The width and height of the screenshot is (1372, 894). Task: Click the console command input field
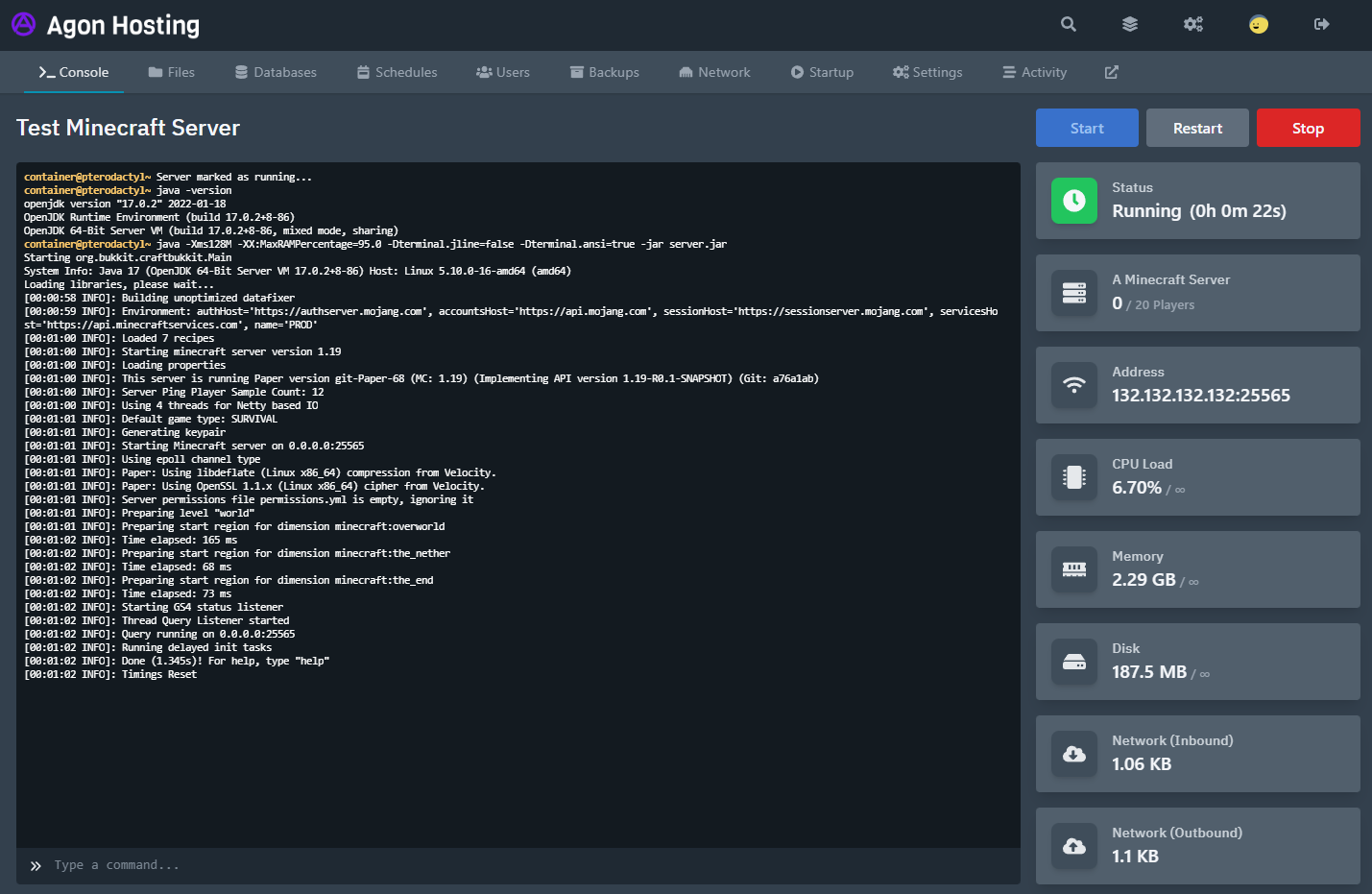pos(518,865)
